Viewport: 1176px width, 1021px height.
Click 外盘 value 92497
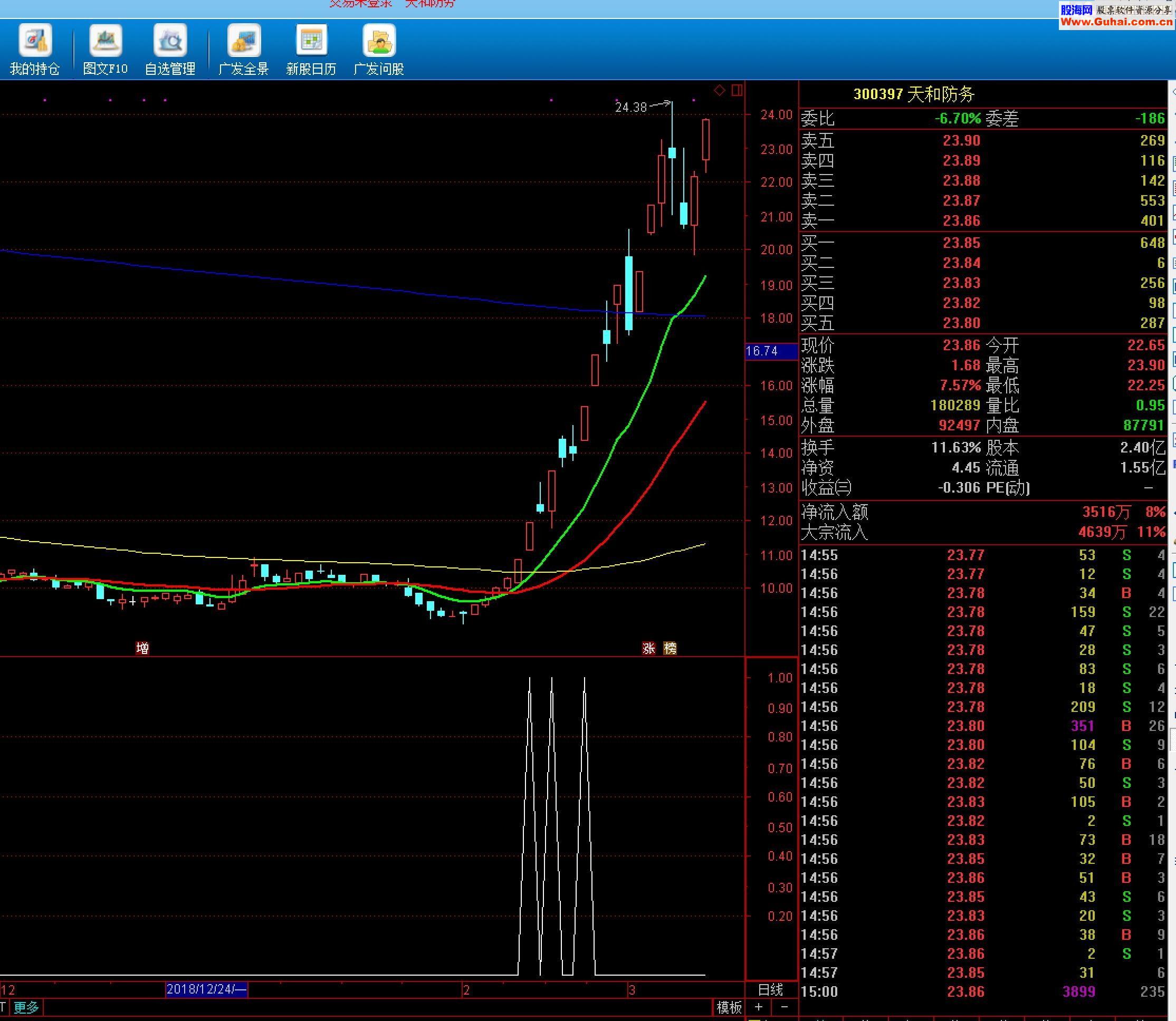959,425
